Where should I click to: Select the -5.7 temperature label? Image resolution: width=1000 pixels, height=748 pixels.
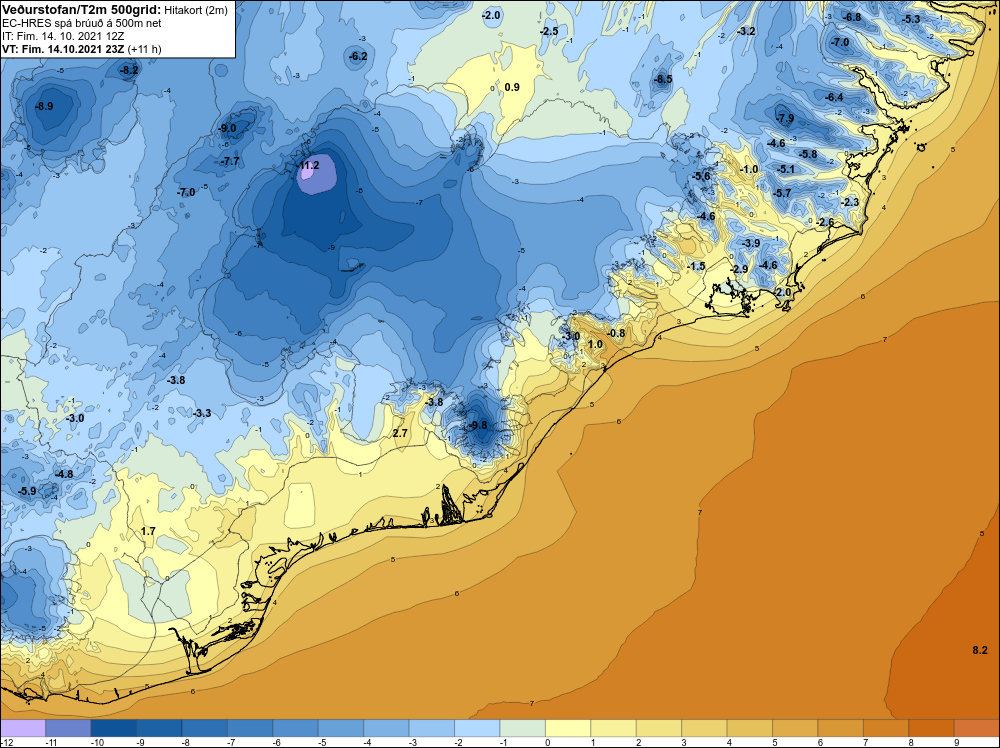782,193
